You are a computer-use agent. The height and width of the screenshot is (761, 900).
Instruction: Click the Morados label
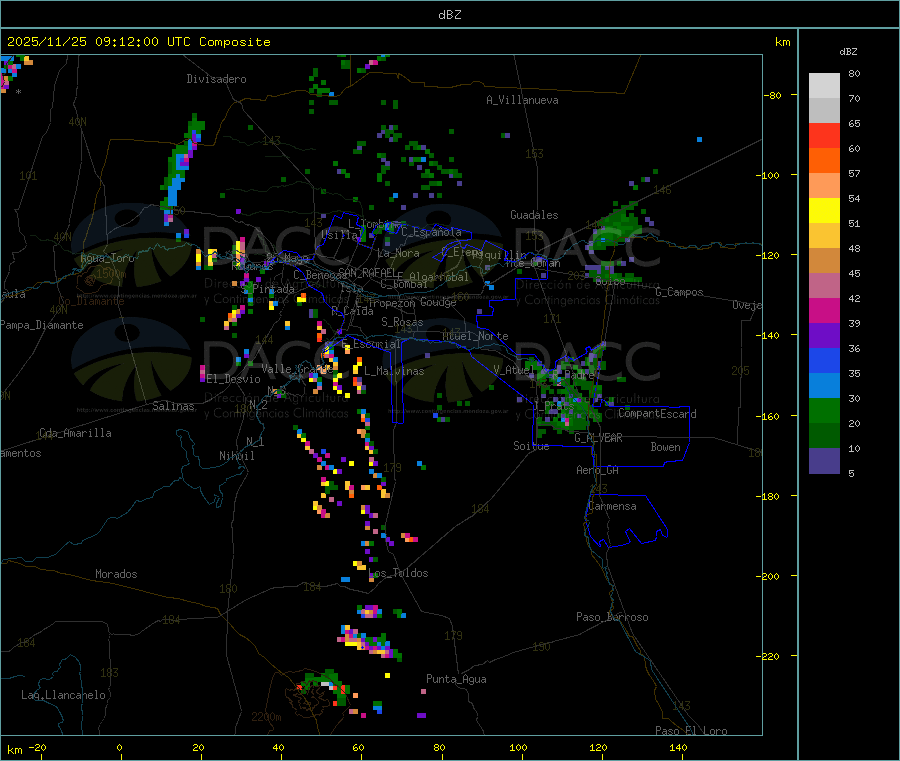pos(116,574)
